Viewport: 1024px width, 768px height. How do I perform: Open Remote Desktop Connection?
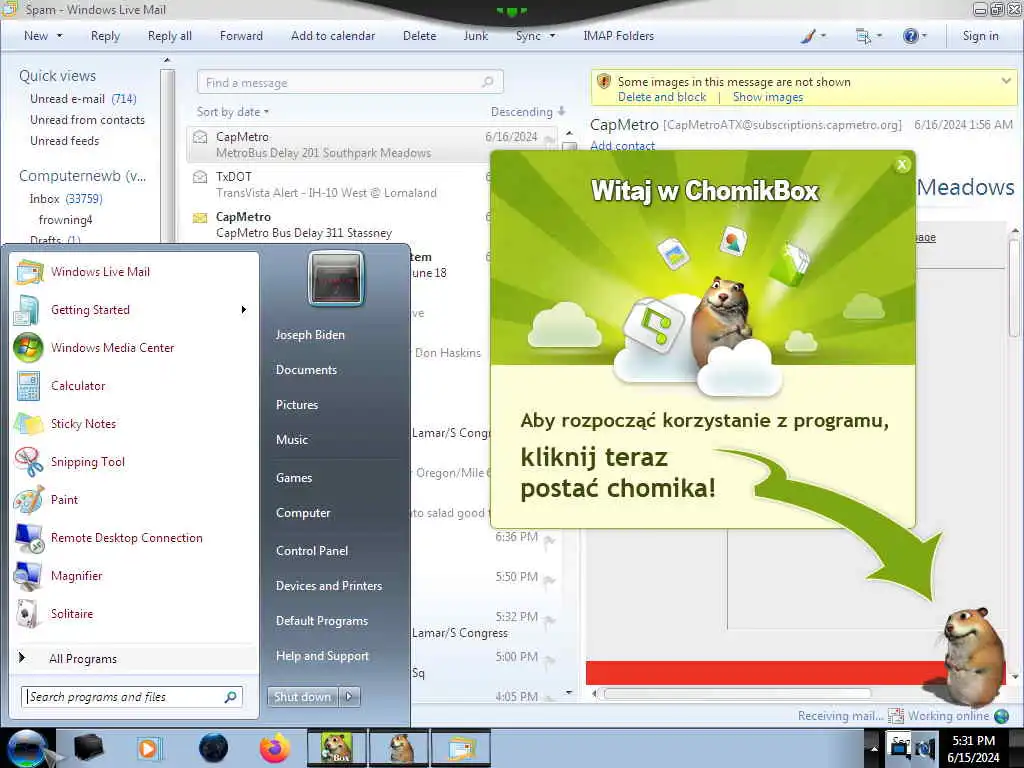pos(127,537)
